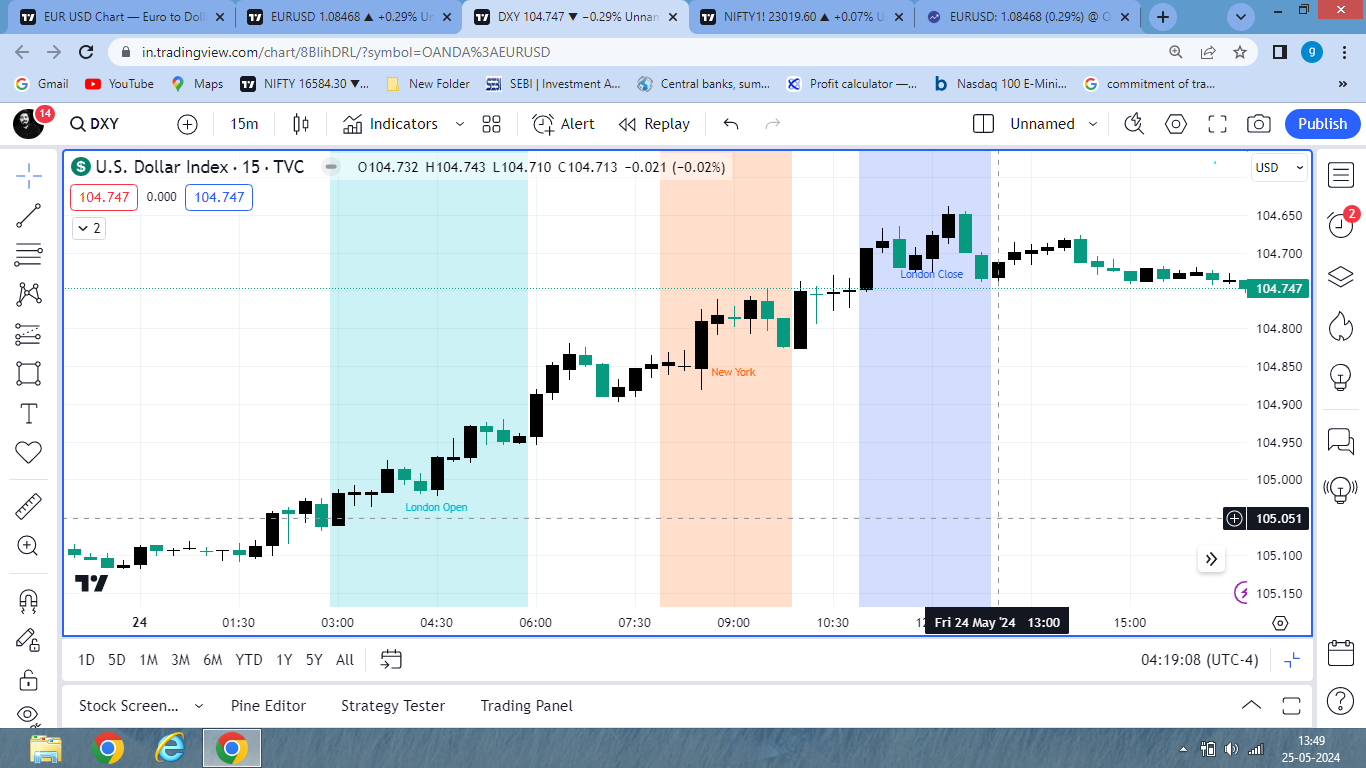Take a snapshot with the camera icon
1366x768 pixels.
[x=1259, y=124]
